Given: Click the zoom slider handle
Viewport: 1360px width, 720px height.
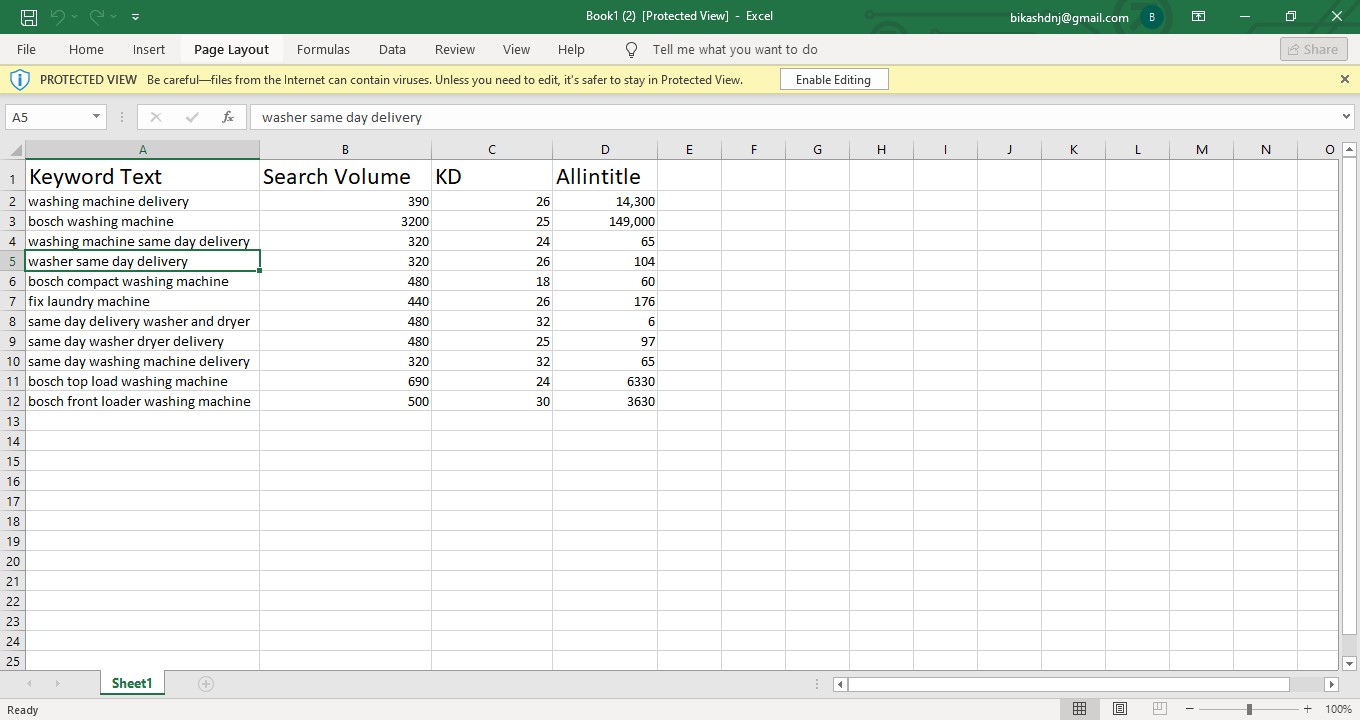Looking at the screenshot, I should (1249, 709).
